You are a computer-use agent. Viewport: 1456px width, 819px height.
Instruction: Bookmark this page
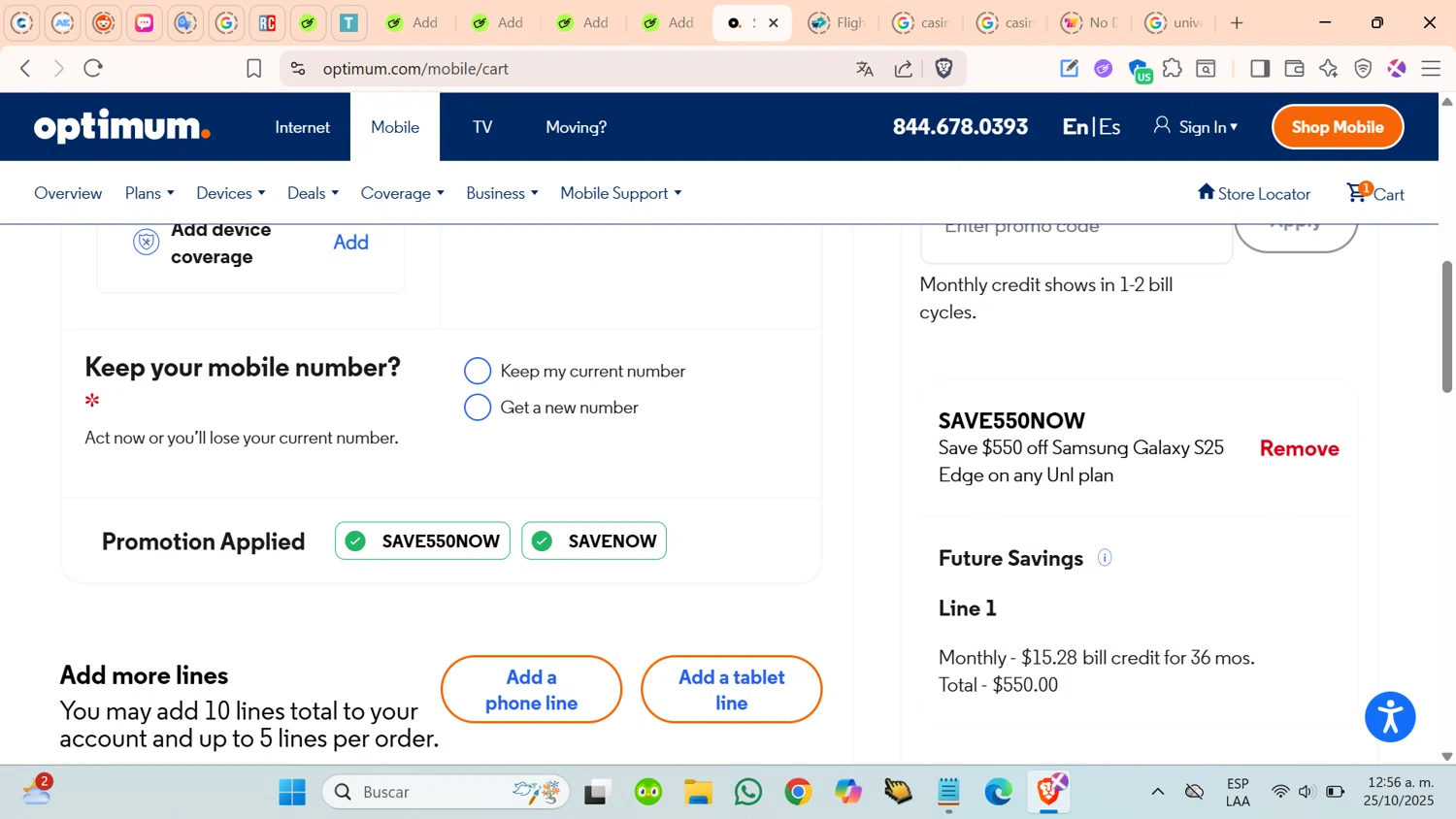tap(253, 68)
